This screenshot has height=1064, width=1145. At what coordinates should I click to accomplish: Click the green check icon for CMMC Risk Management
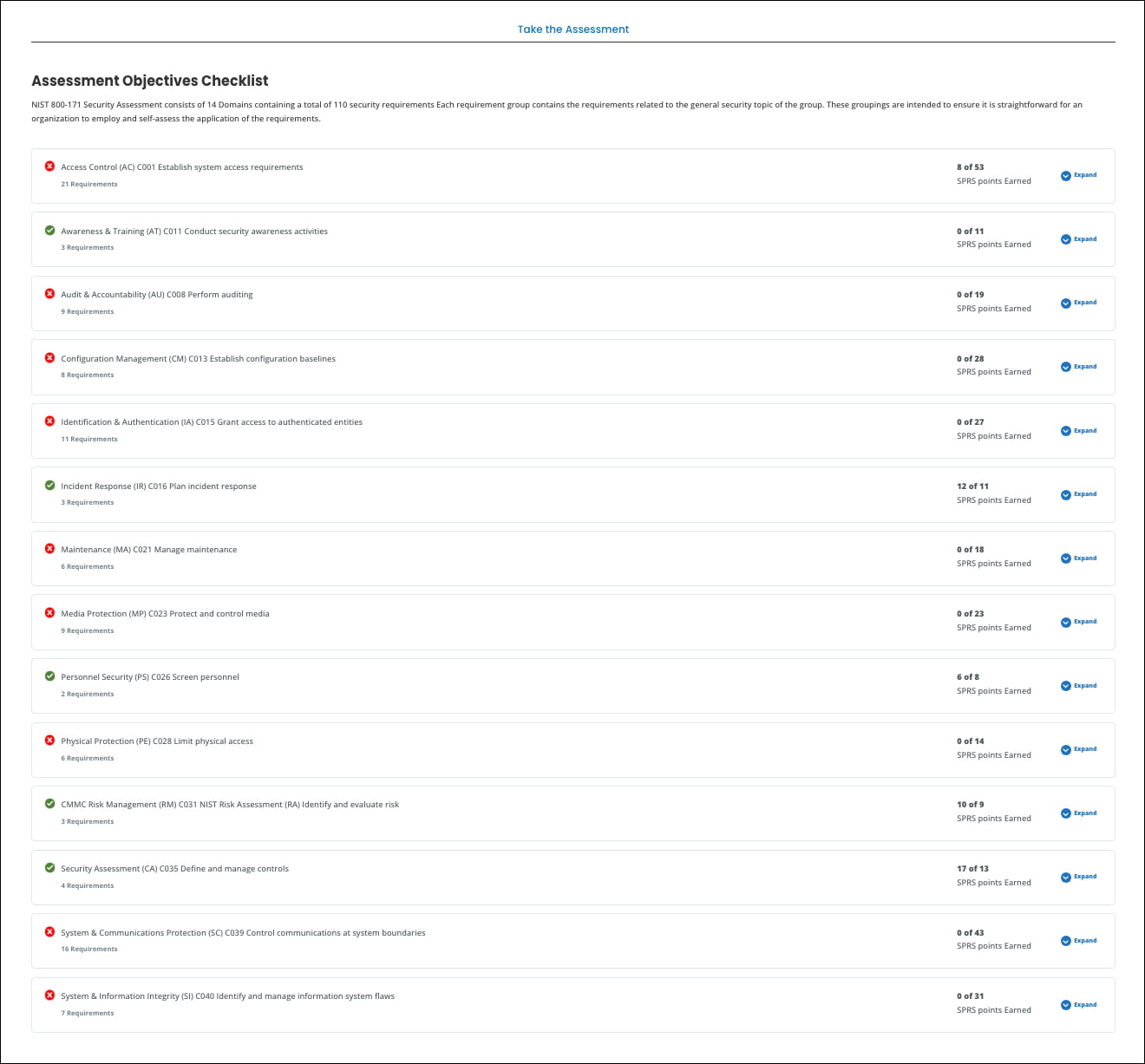coord(49,803)
